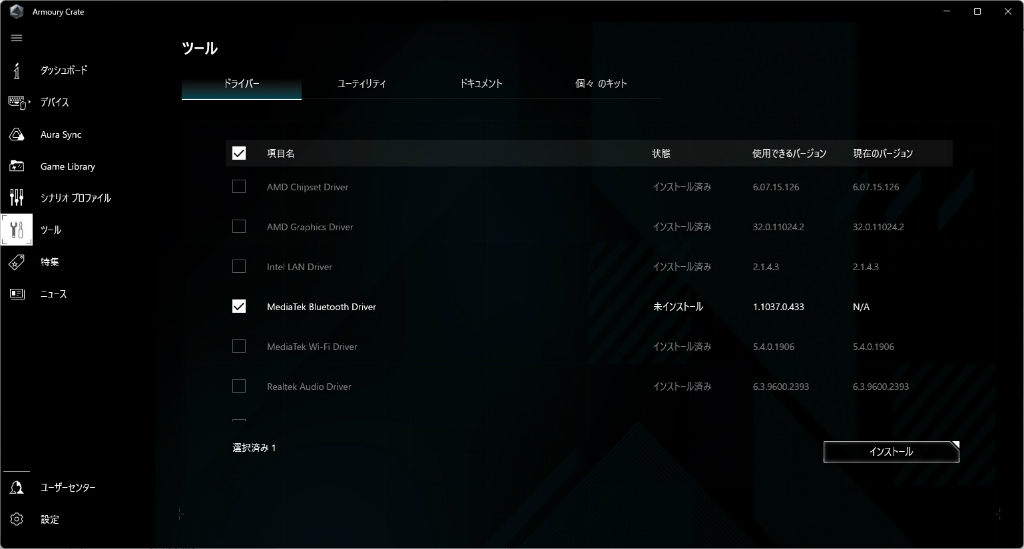Open ニュース in the sidebar
Screen dimensions: 1024x549
click(54, 294)
